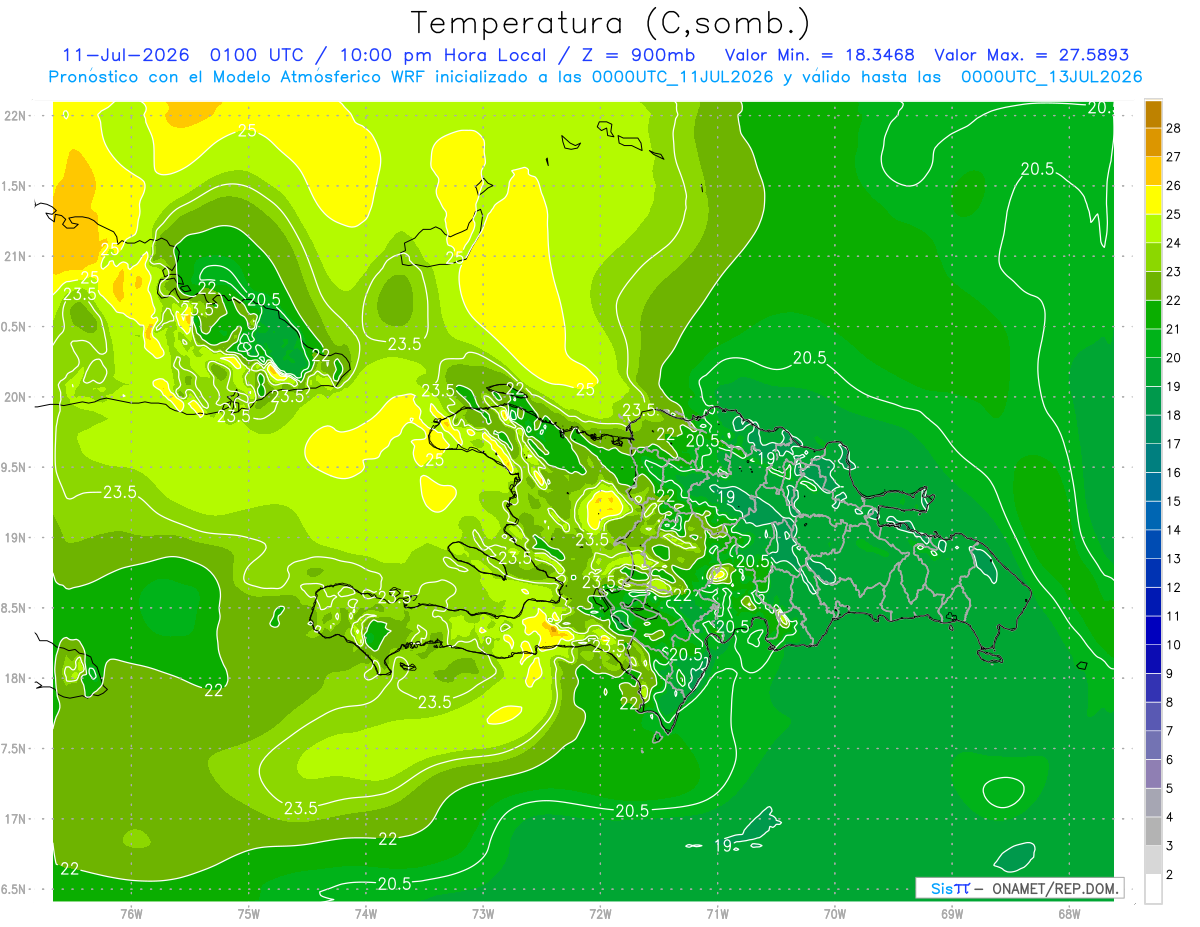Select the '0000UTC_13JUL2026' valid-until time
Image resolution: width=1200 pixels, height=927 pixels.
(1051, 77)
